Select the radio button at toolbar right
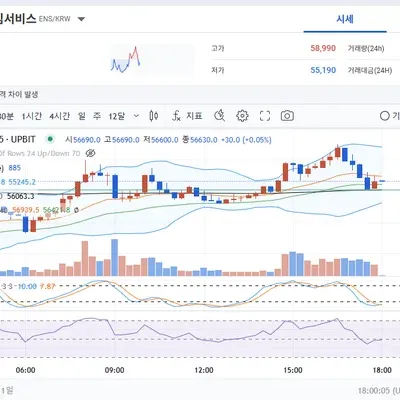Screen dimensions: 400x400 pyautogui.click(x=384, y=116)
